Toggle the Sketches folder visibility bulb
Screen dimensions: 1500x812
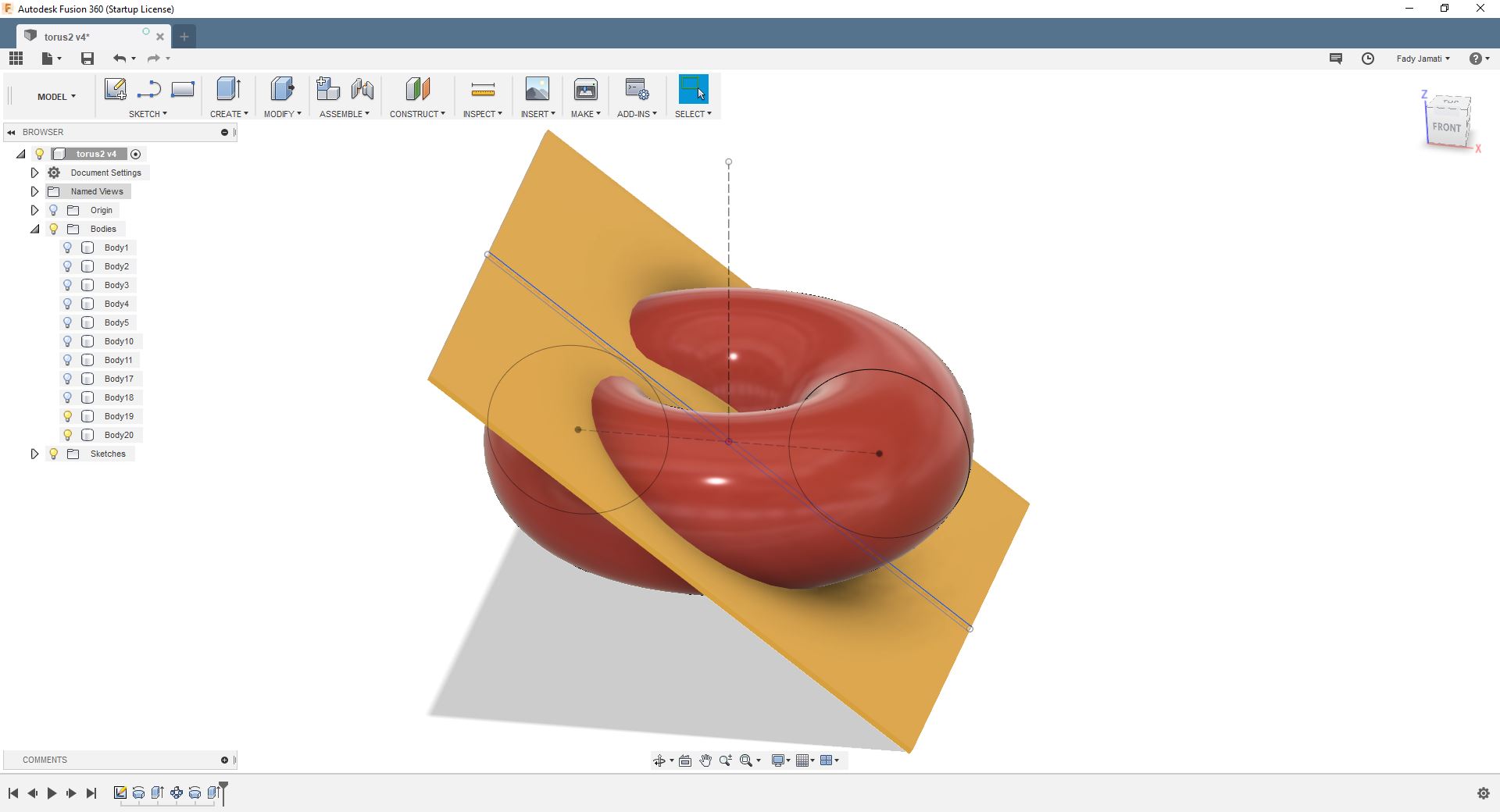click(x=54, y=454)
